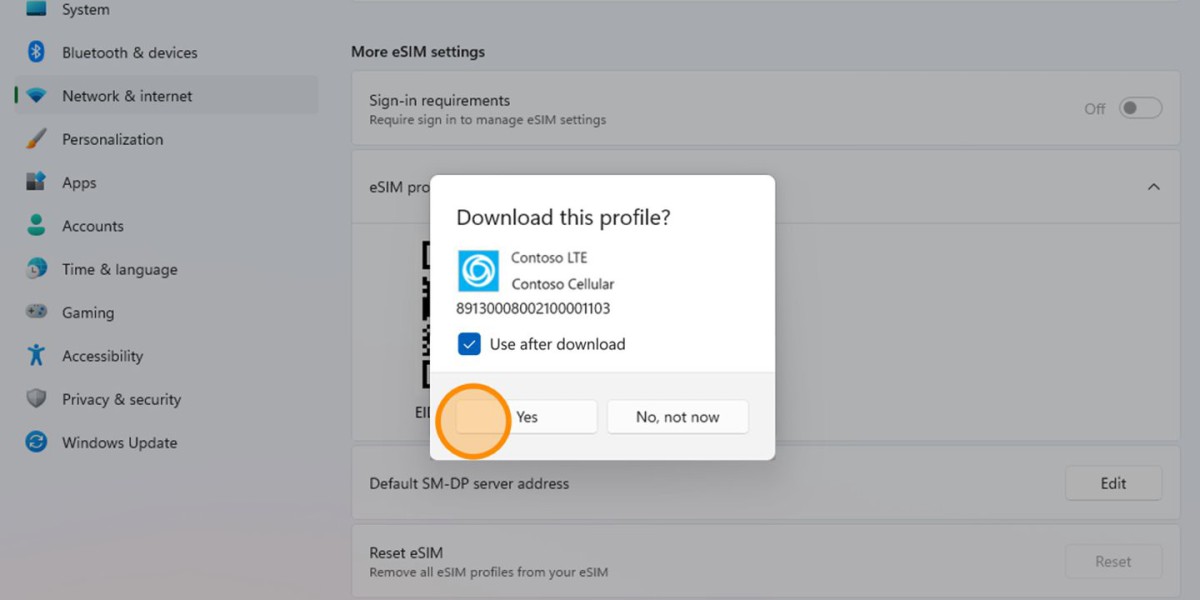Uncheck the Use after download checkbox
This screenshot has height=600, width=1200.
tap(469, 344)
